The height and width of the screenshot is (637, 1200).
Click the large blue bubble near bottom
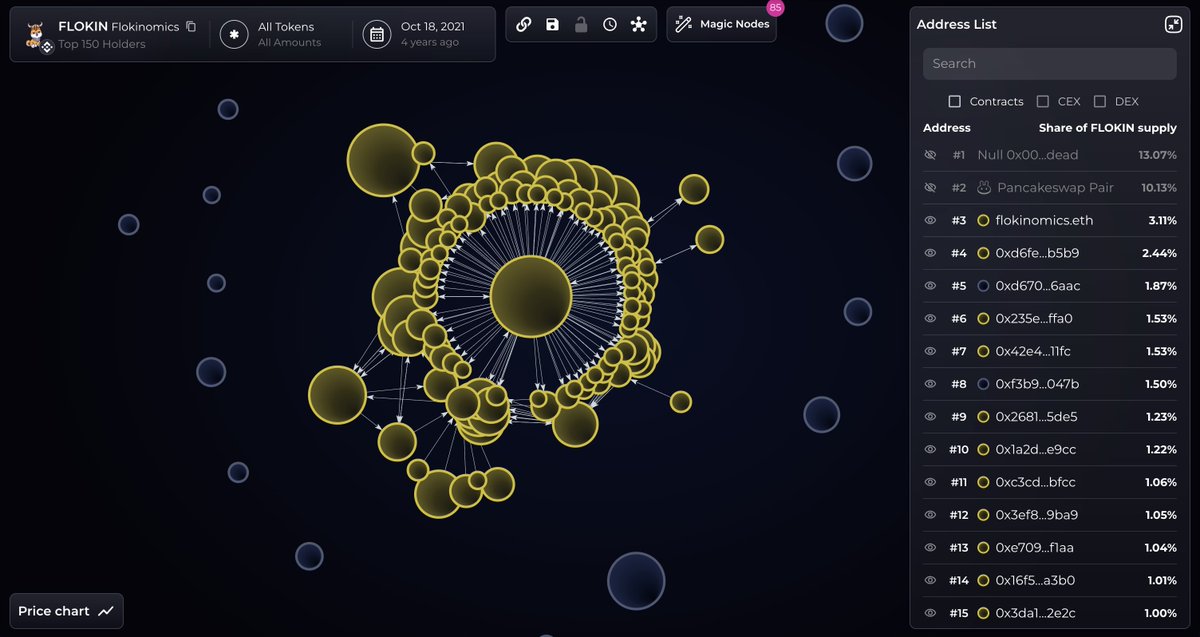click(x=636, y=580)
